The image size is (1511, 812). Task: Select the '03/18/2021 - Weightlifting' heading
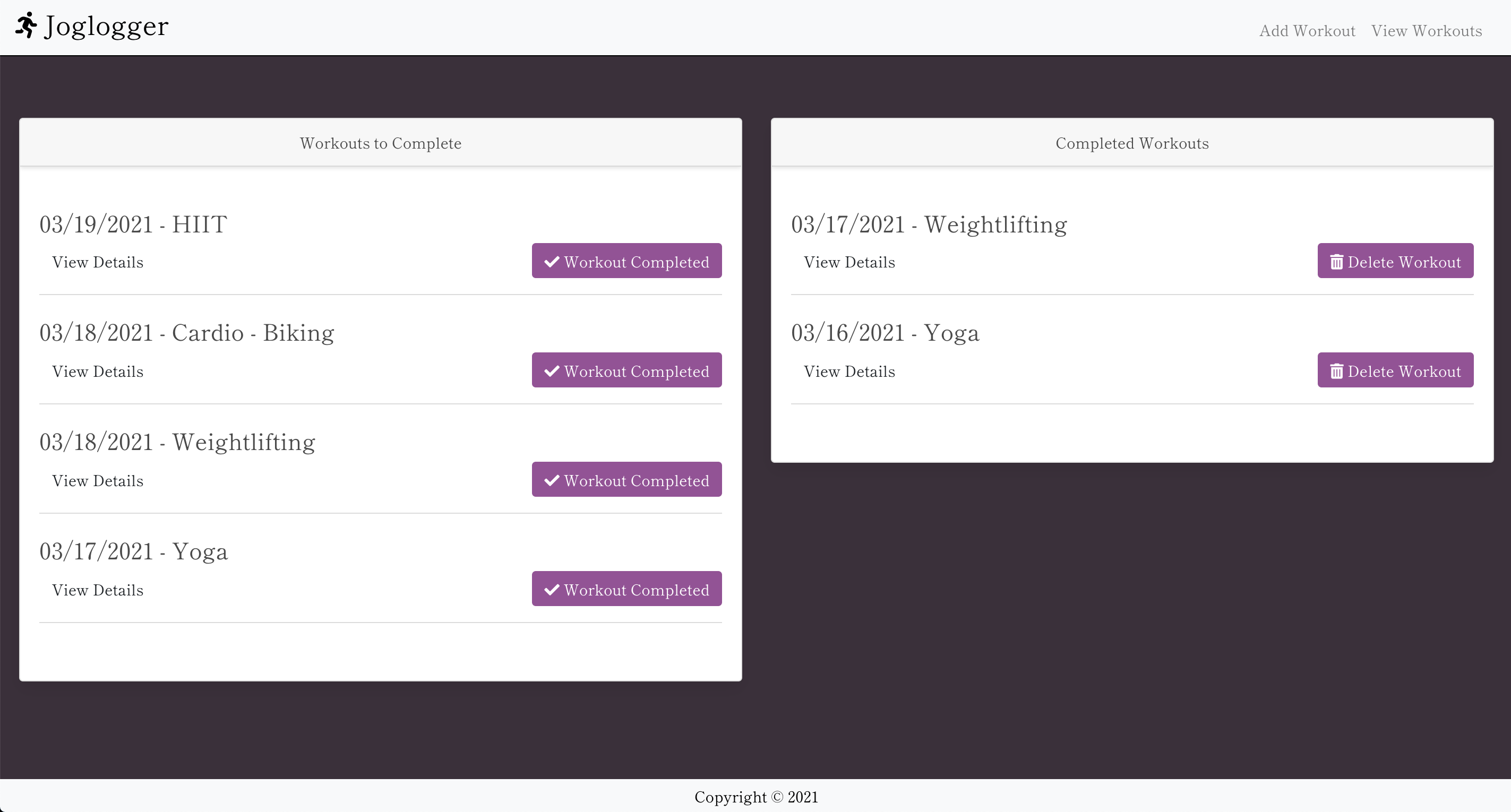pos(177,443)
